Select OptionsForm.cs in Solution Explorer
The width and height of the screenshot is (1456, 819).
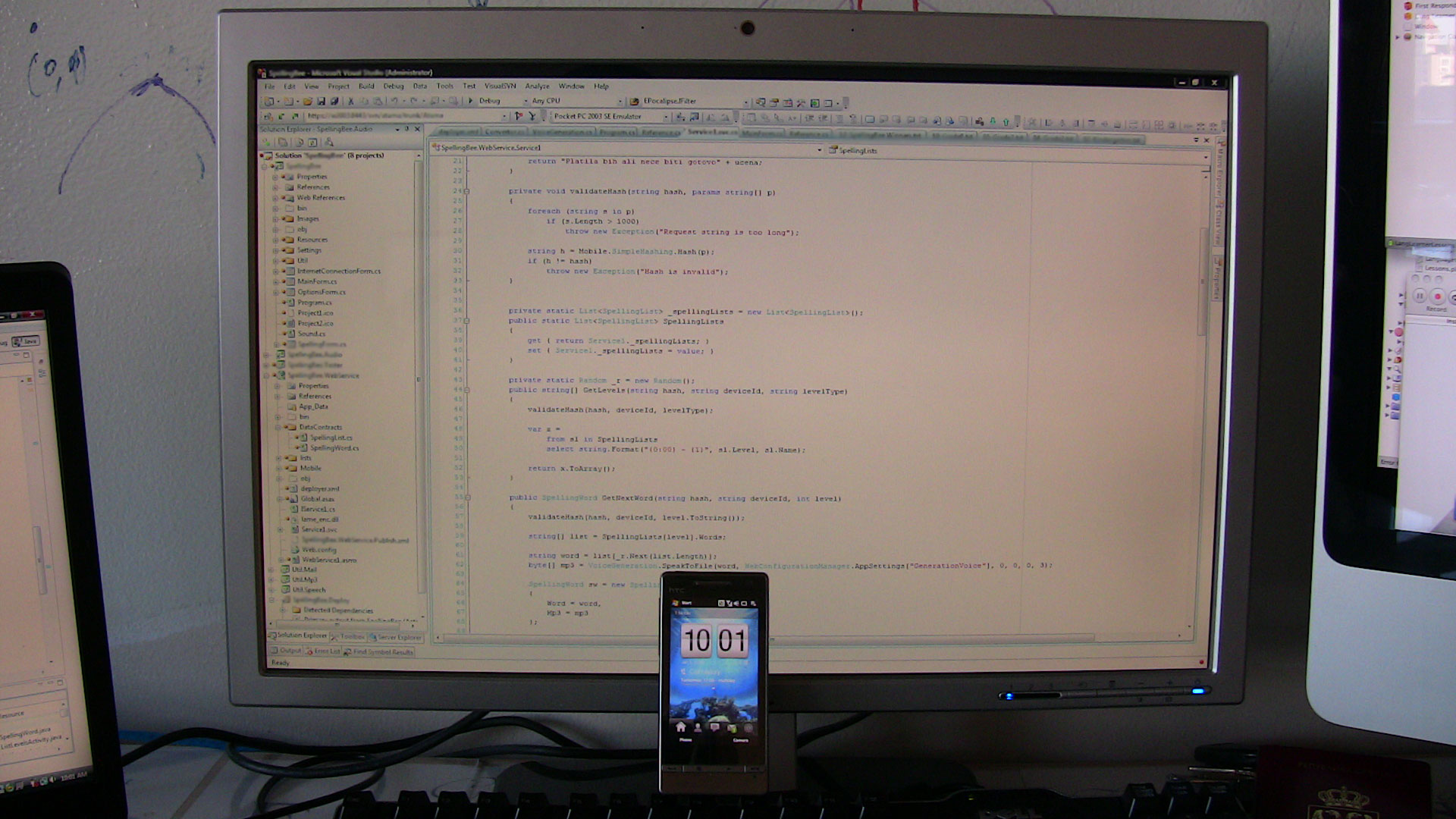click(321, 292)
